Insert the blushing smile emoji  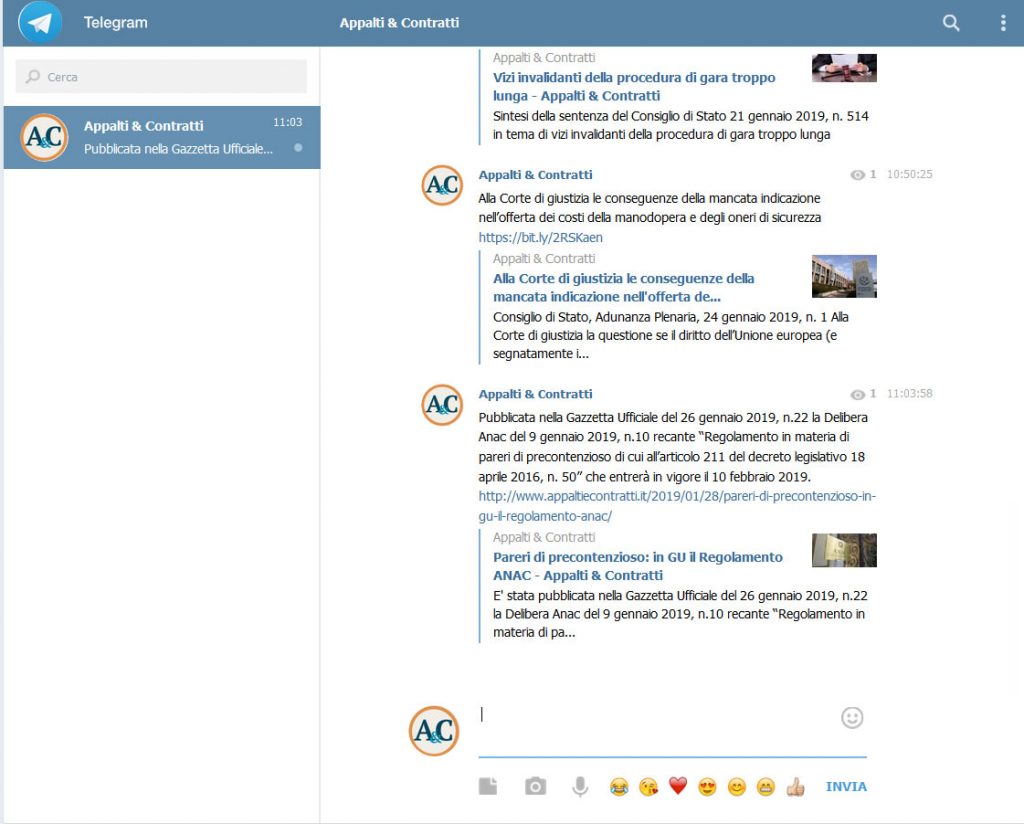737,787
